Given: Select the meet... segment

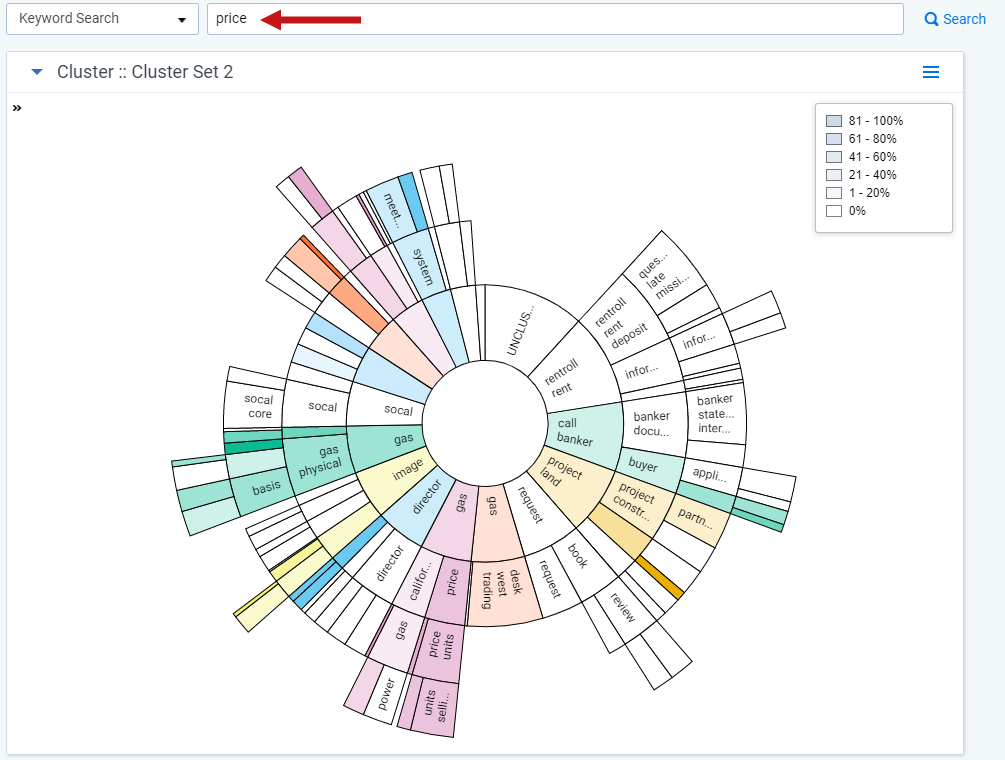Looking at the screenshot, I should pos(394,208).
